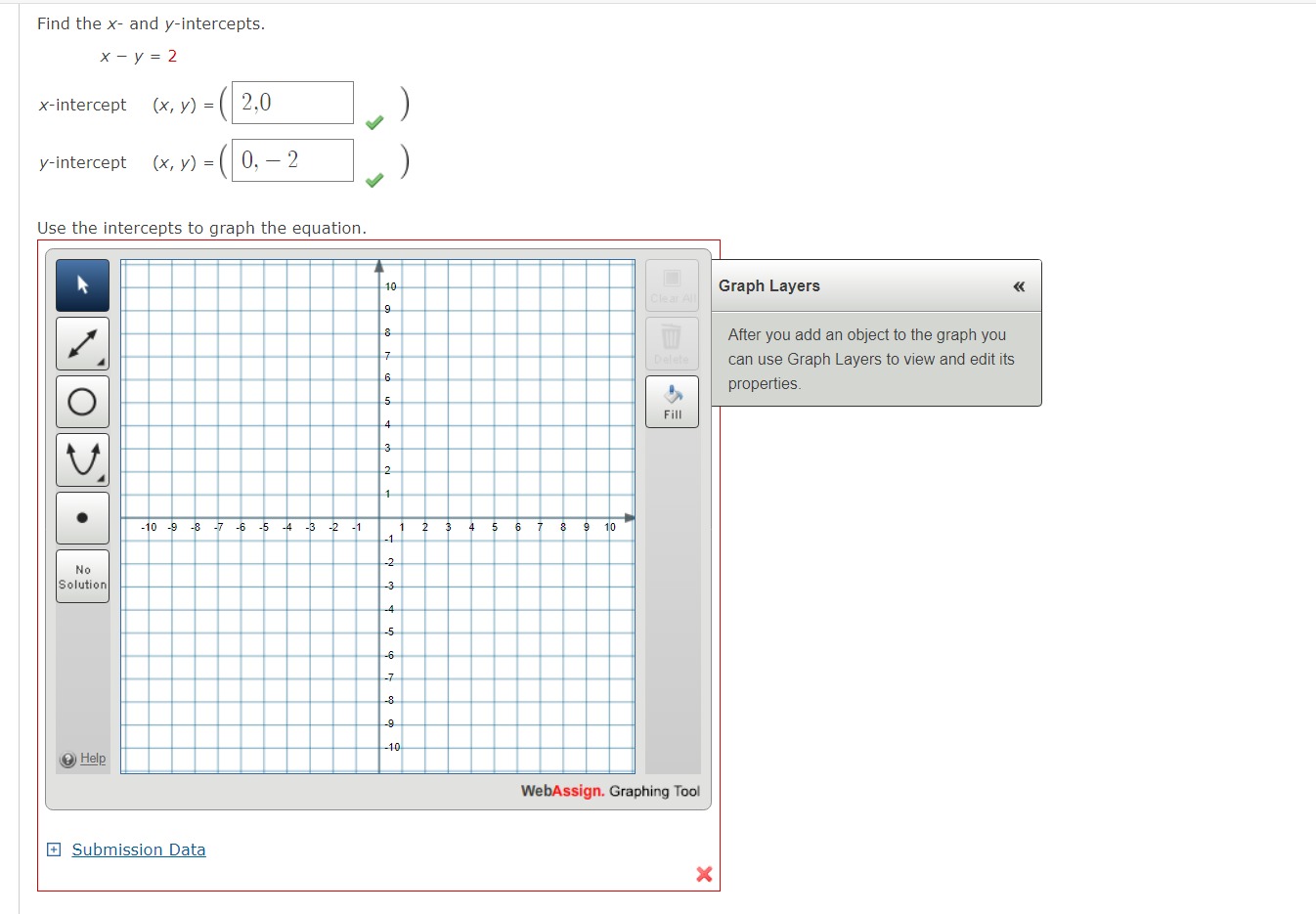
Task: Select the point plotting tool
Action: 82,518
